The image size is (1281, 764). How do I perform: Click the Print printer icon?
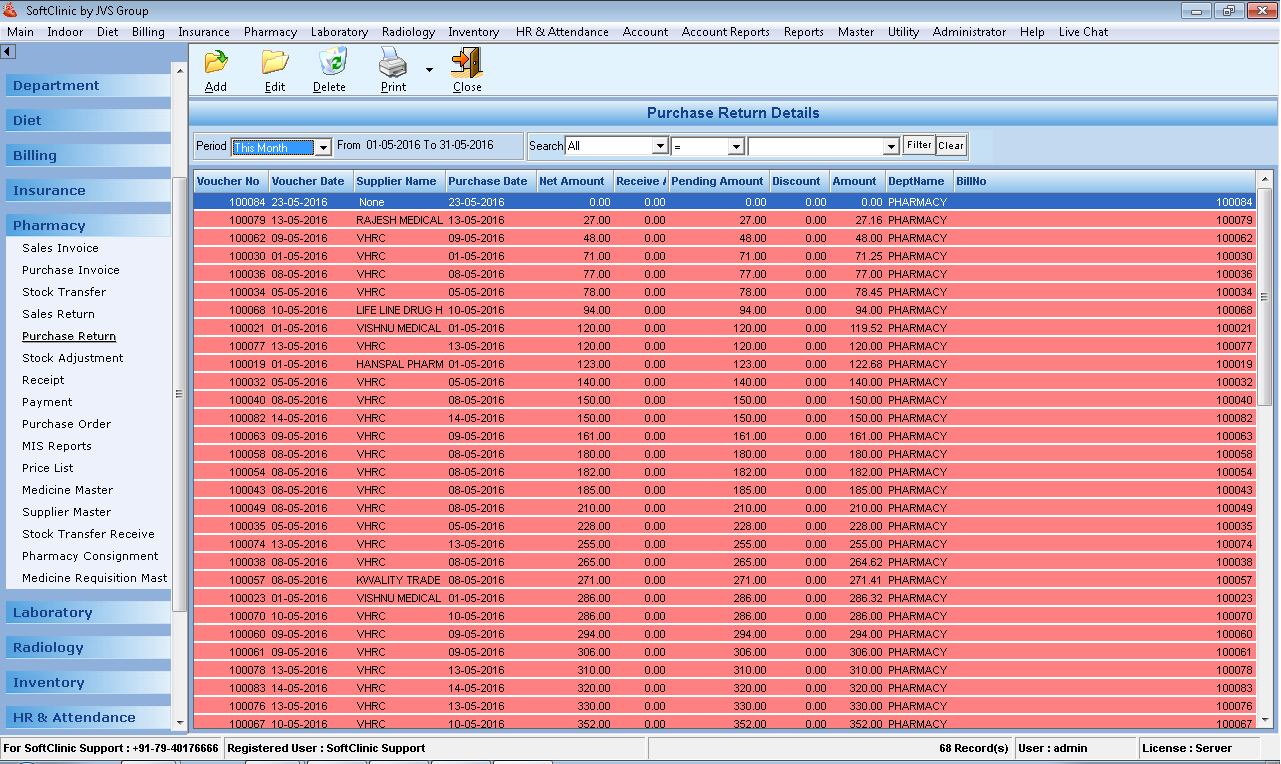392,63
